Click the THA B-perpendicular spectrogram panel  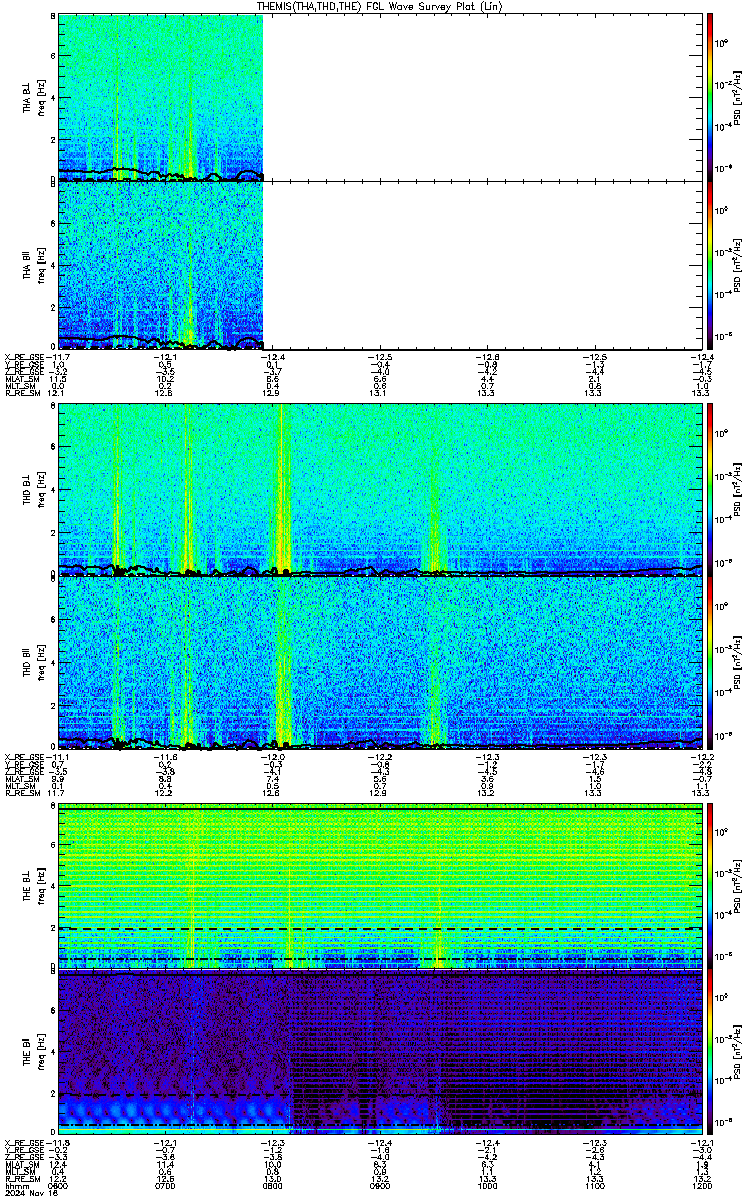coord(380,97)
